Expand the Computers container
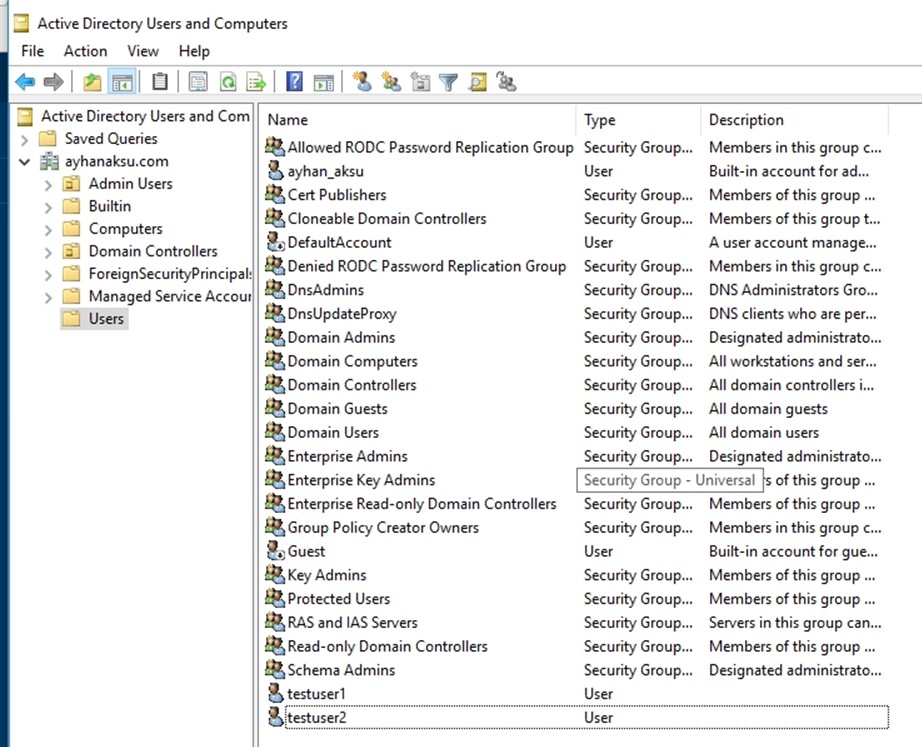The width and height of the screenshot is (922, 747). 48,230
